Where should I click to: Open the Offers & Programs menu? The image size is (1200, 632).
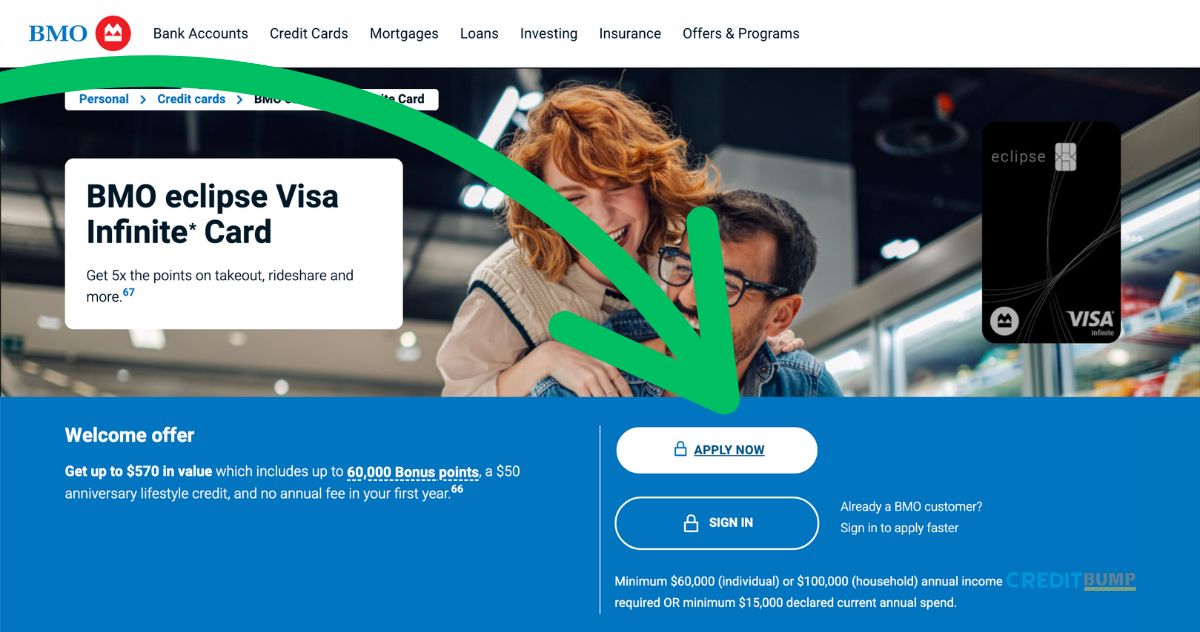click(741, 33)
